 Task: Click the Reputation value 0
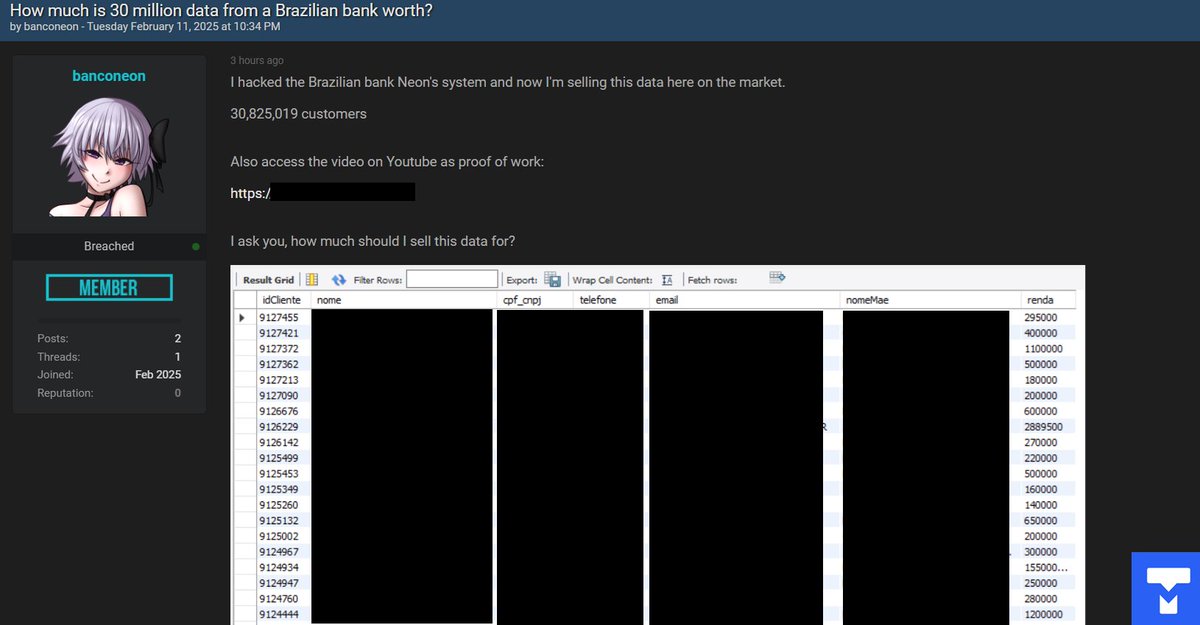[178, 393]
